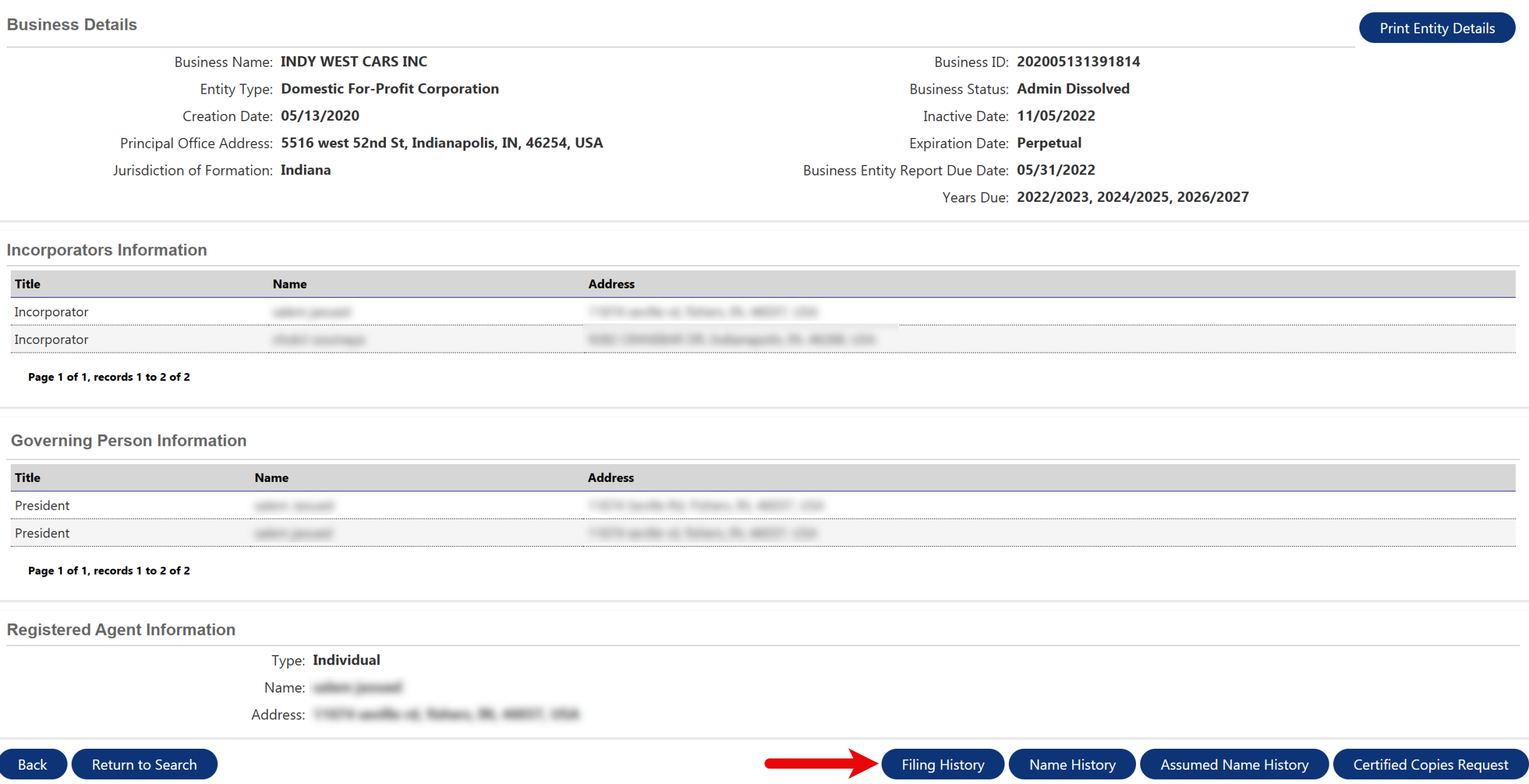Click Domestic For-Profit Corporation entity type

tap(390, 89)
